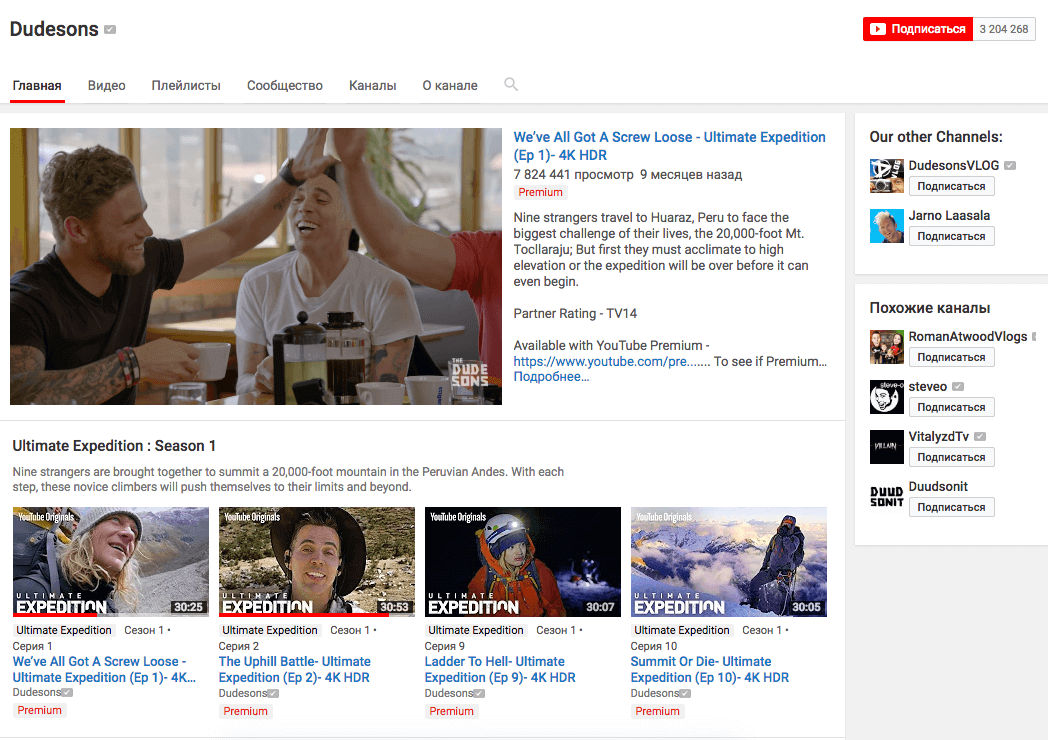Click verified badge beside VitalyzdTv name
The image size is (1048, 740).
[980, 437]
